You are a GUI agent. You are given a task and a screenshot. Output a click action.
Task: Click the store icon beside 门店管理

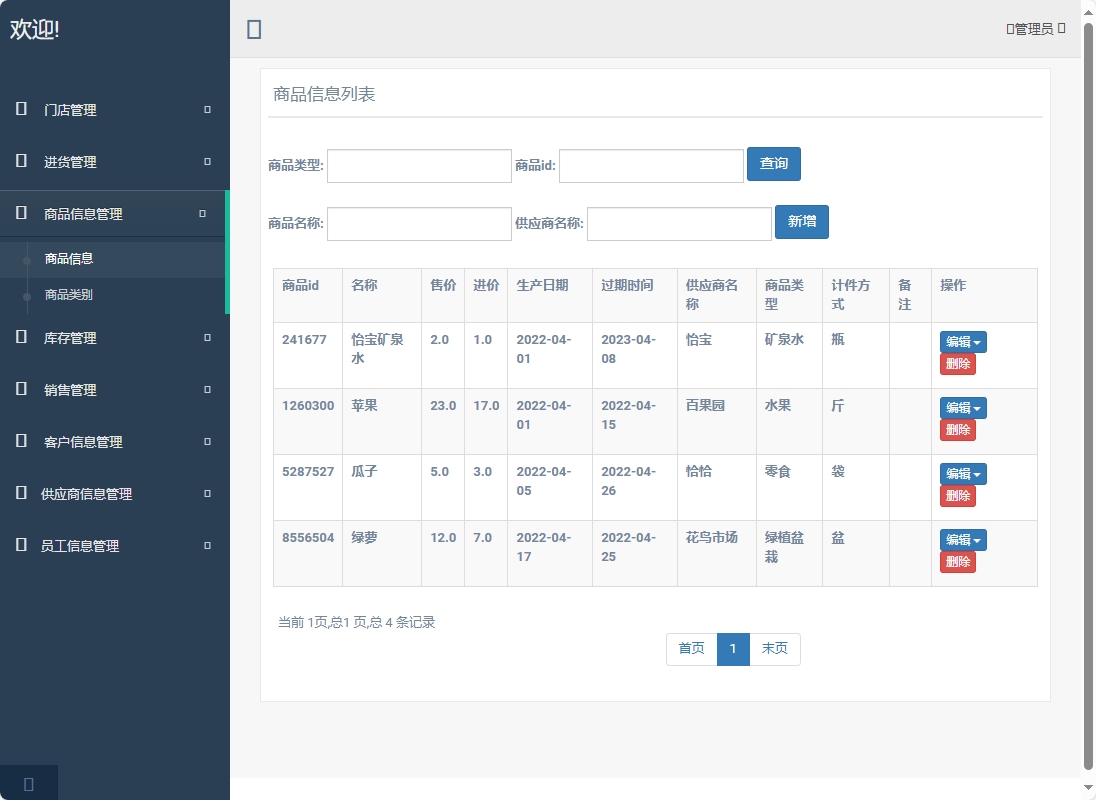coord(20,110)
